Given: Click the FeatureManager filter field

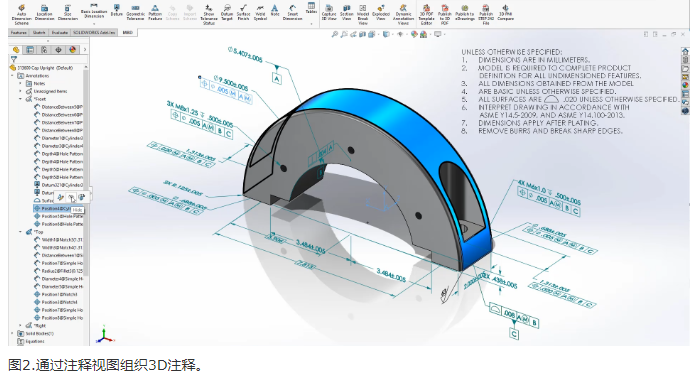Looking at the screenshot, I should pos(49,59).
